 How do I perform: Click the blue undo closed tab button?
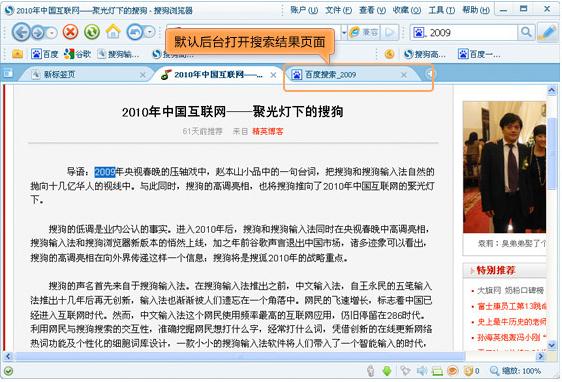(x=134, y=32)
